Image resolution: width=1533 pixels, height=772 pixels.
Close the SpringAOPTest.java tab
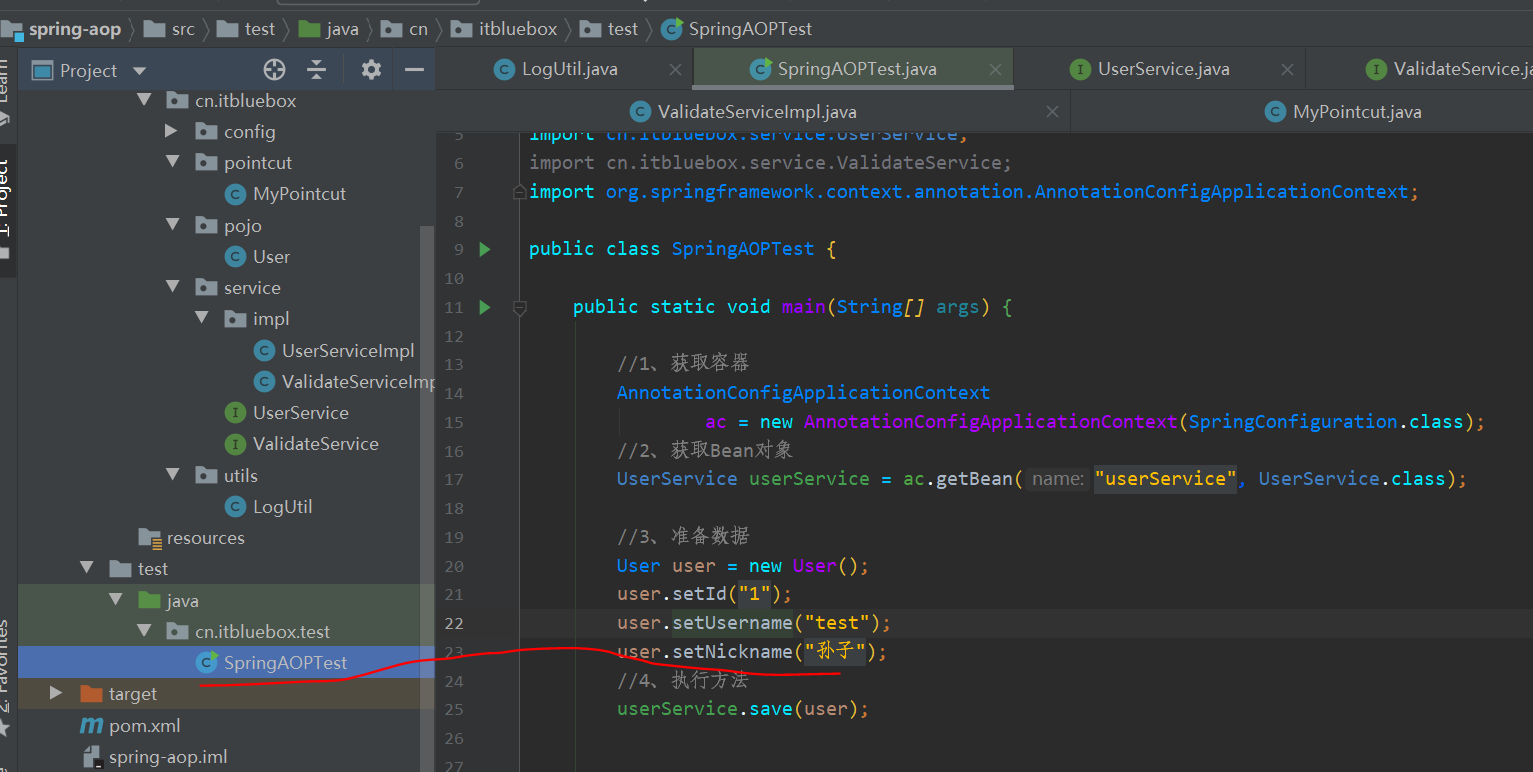click(x=995, y=70)
